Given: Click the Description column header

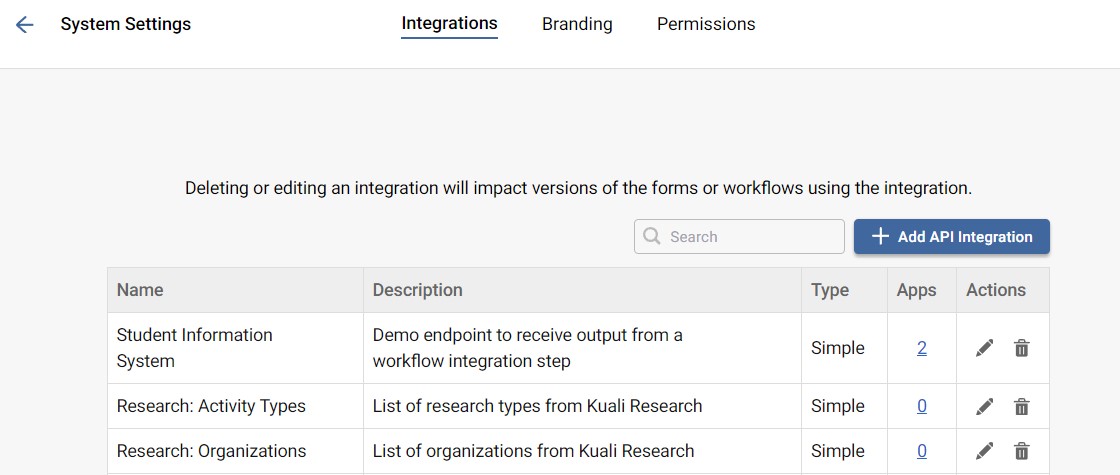Looking at the screenshot, I should point(418,290).
